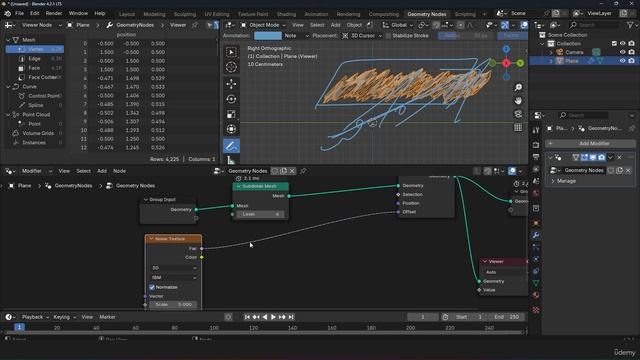Click the play animation button

273,317
